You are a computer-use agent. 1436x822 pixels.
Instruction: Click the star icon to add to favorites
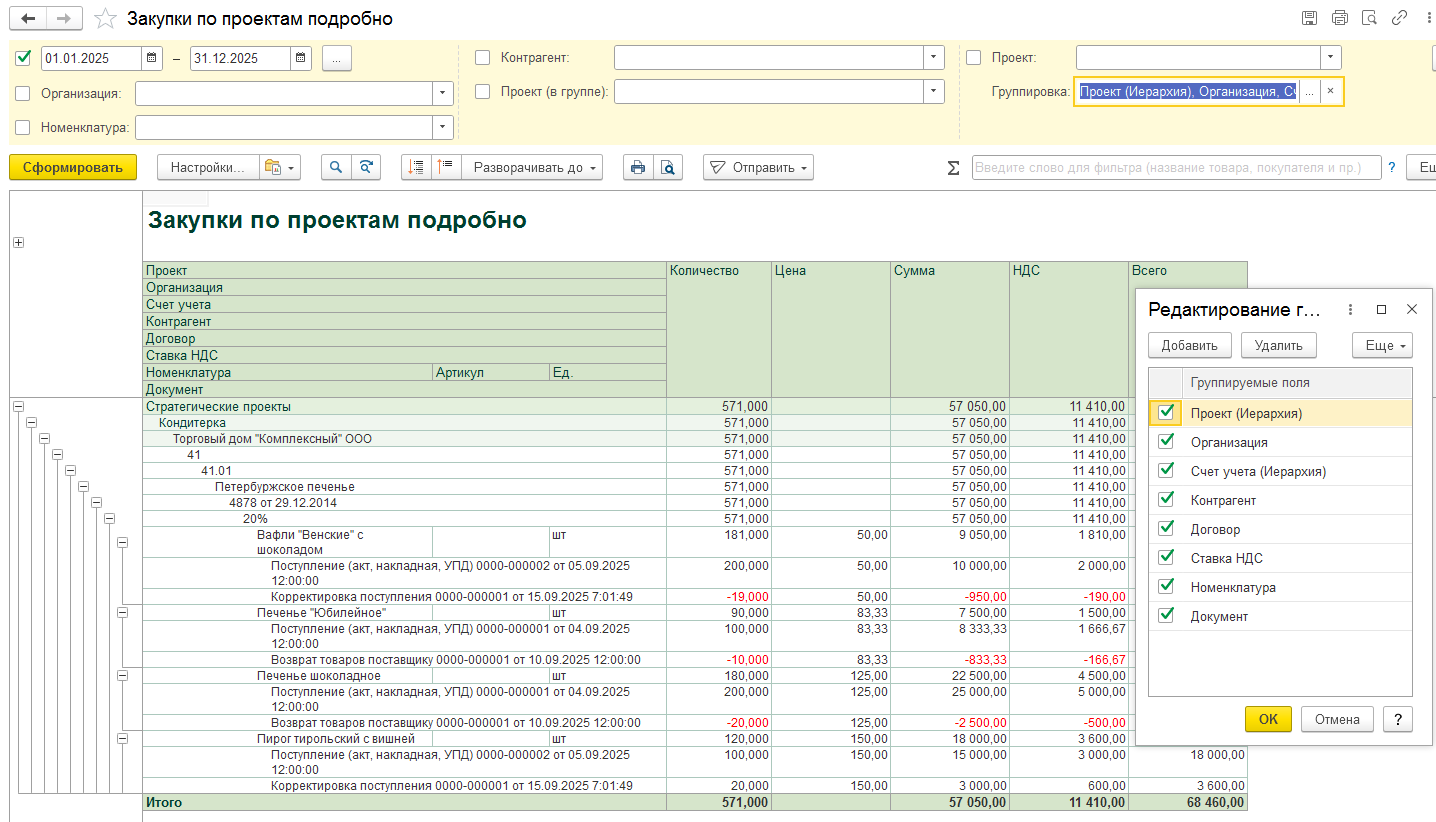(x=105, y=19)
